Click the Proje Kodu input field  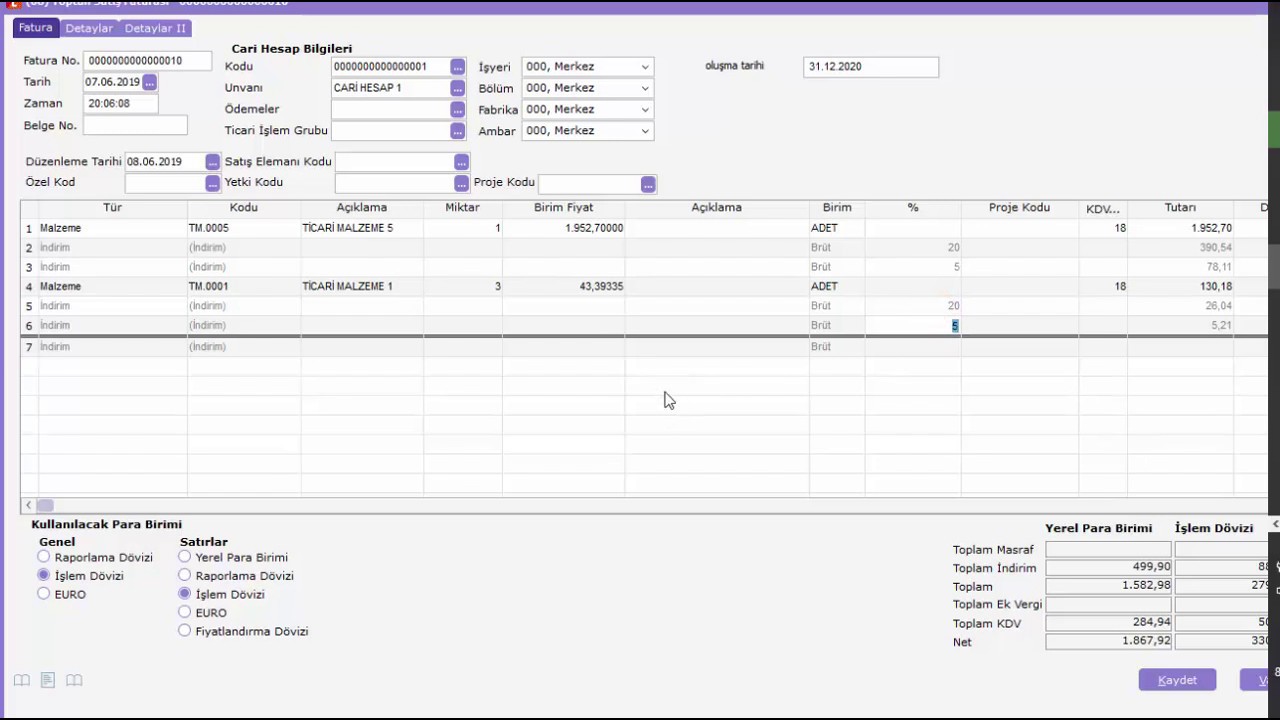point(590,184)
